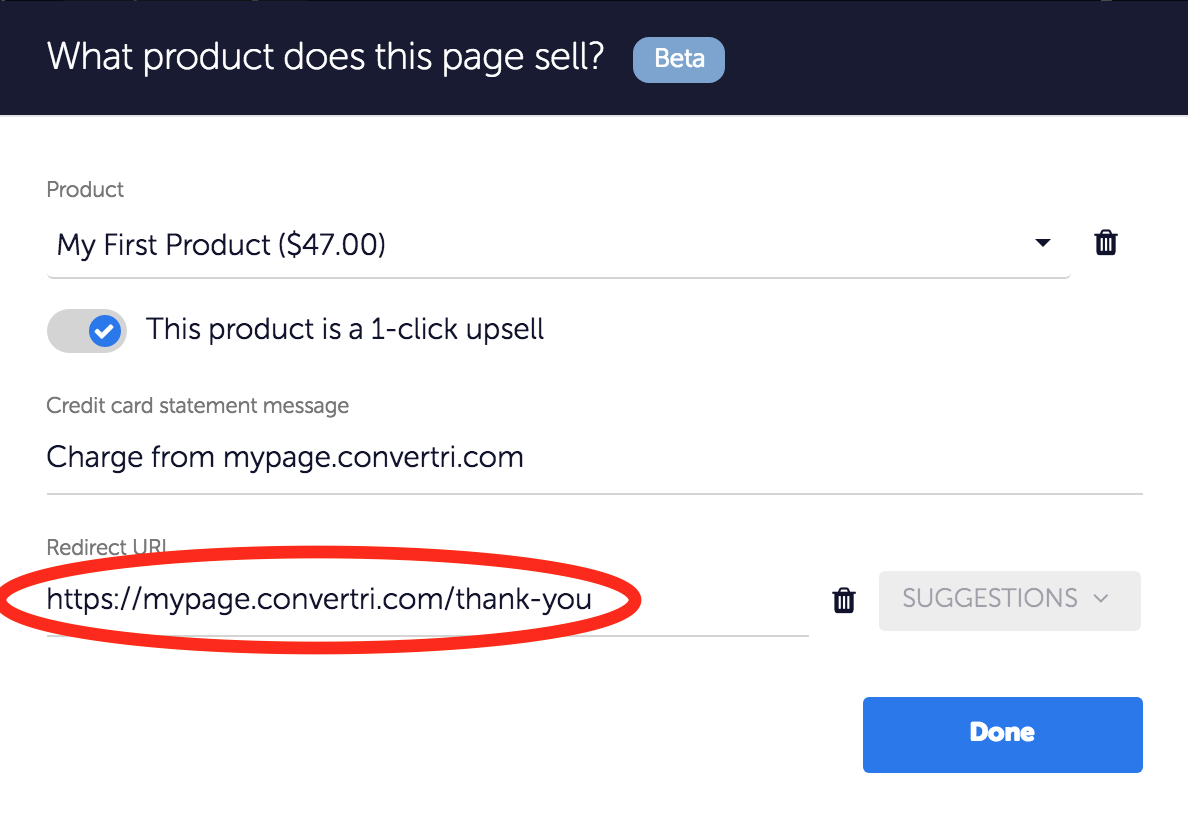1188x819 pixels.
Task: Toggle the 1-click upsell switch
Action: [87, 331]
